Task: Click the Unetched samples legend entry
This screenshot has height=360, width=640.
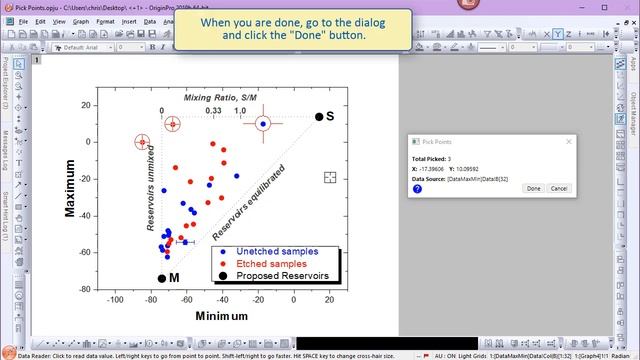Action: pos(277,251)
